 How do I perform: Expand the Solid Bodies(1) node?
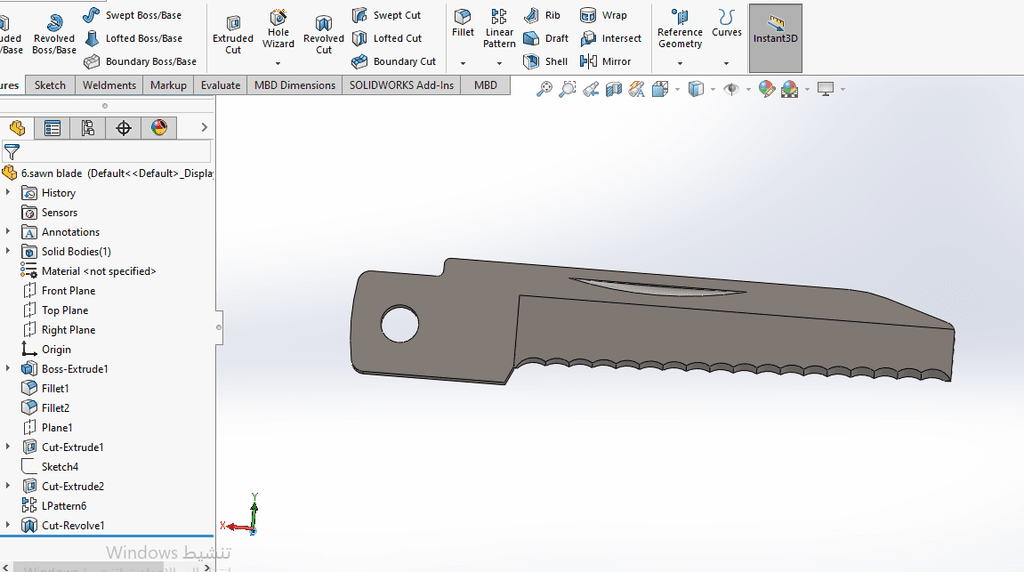click(8, 251)
